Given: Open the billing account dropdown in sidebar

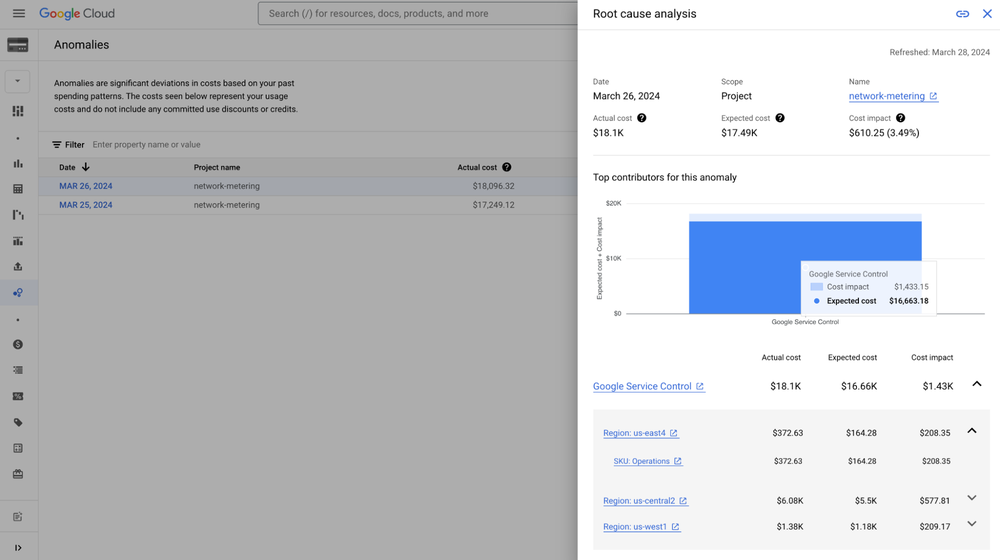Looking at the screenshot, I should 18,81.
